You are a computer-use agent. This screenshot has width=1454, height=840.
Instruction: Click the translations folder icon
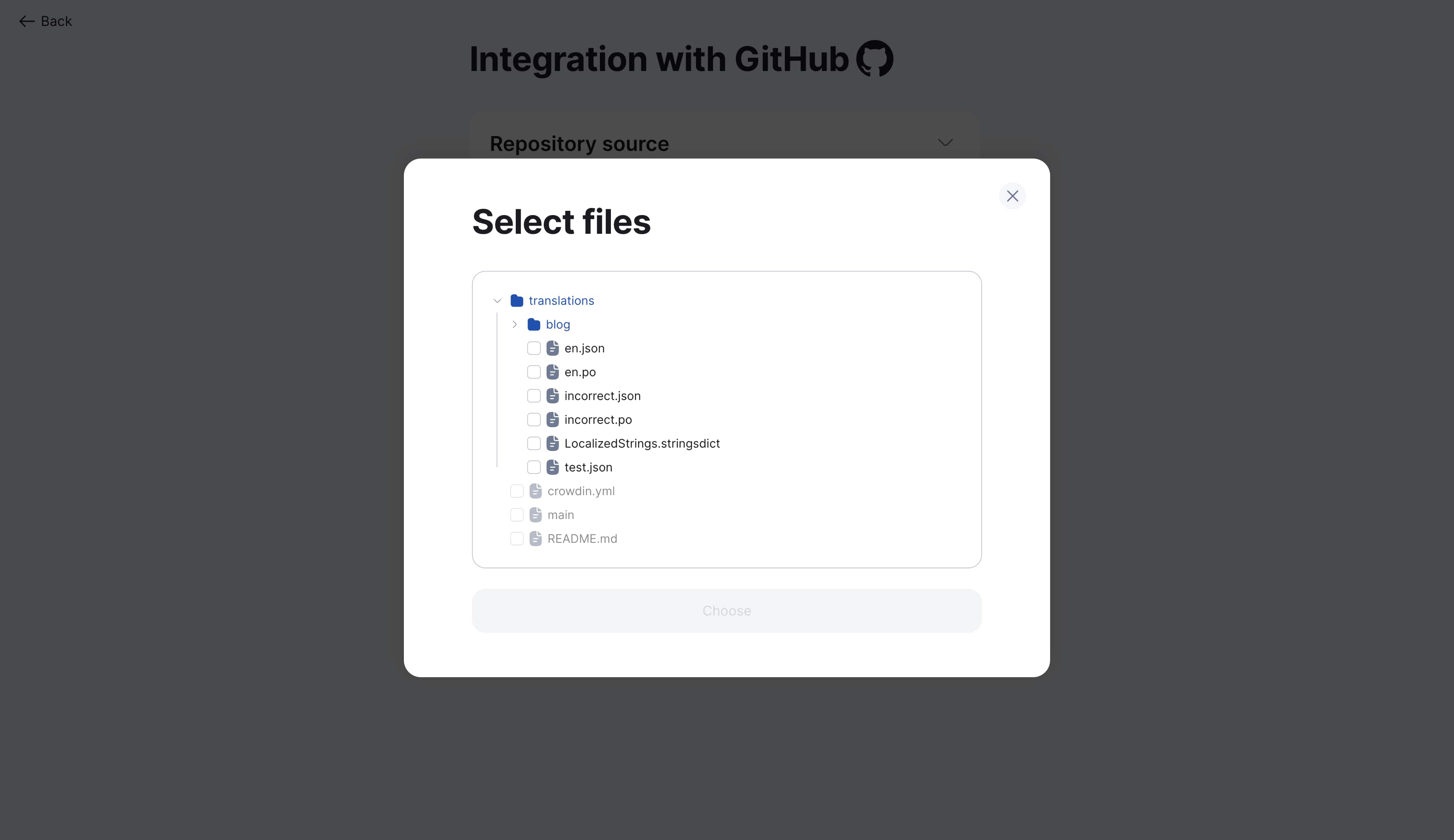tap(517, 301)
